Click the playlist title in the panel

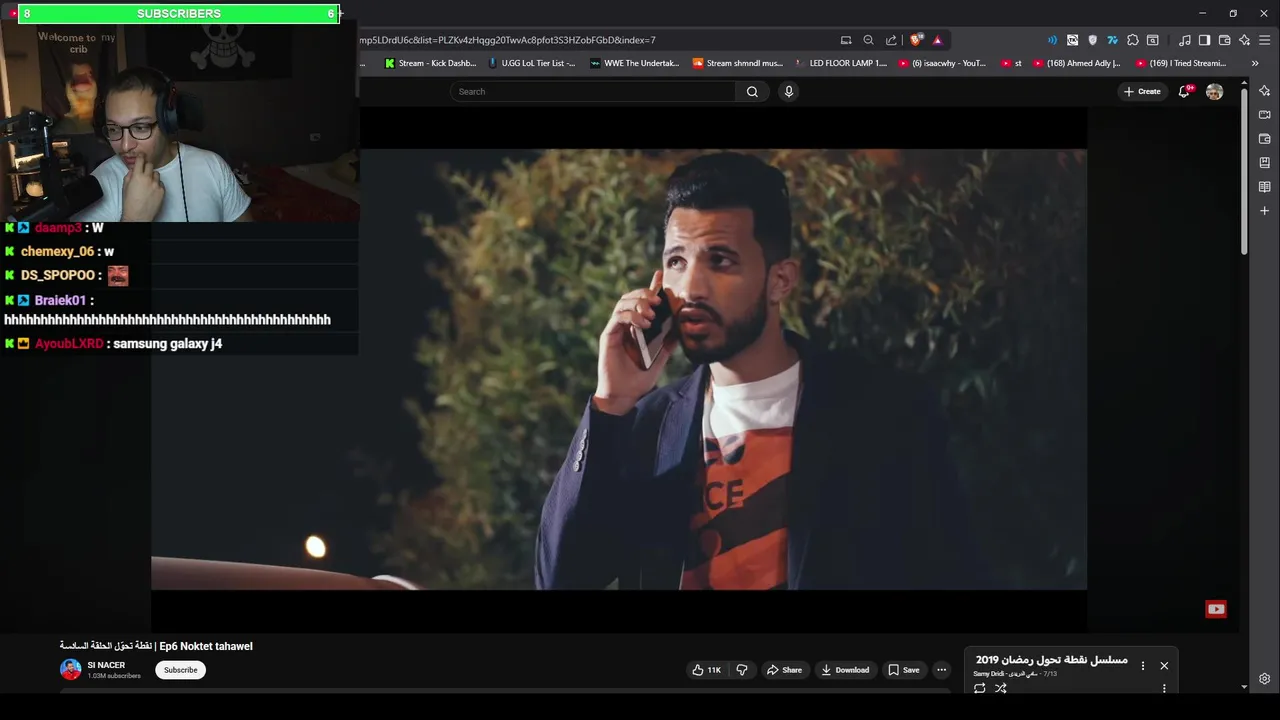pyautogui.click(x=1052, y=660)
